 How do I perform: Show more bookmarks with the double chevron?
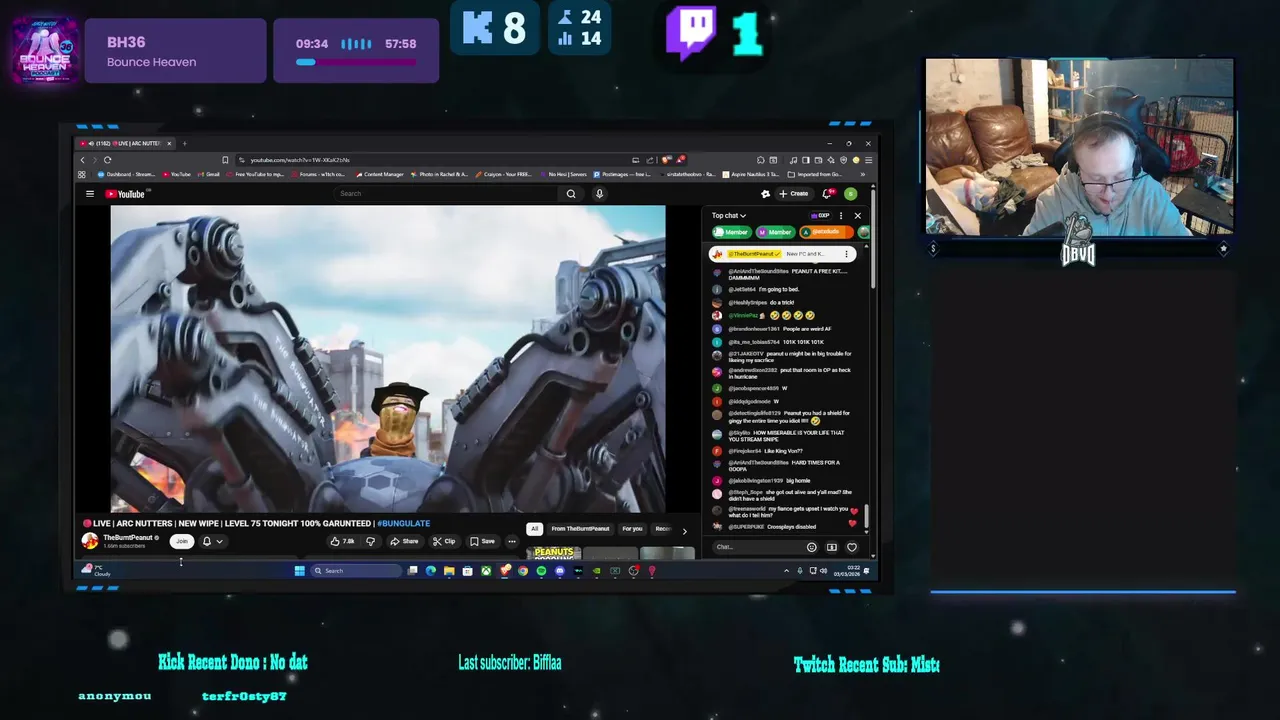(862, 174)
